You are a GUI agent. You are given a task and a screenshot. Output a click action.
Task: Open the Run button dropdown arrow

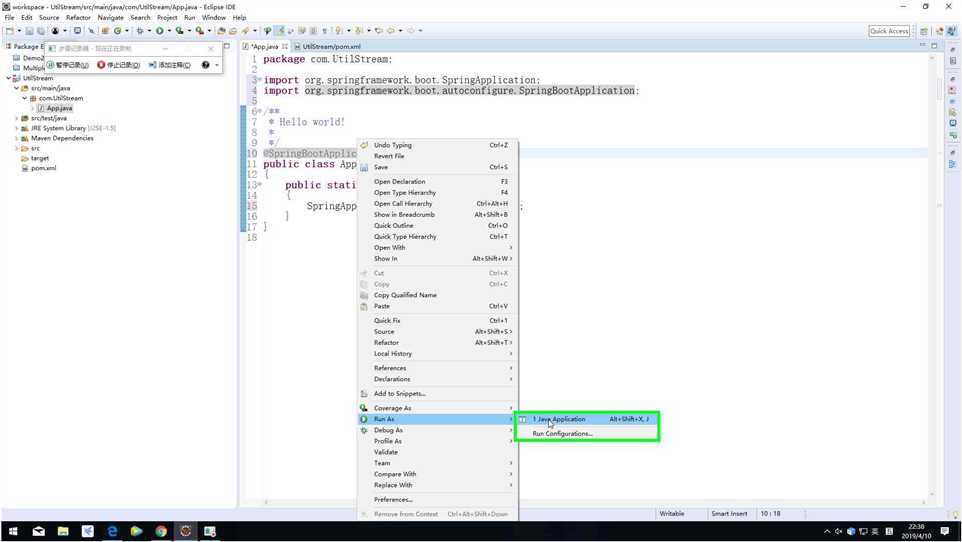169,31
